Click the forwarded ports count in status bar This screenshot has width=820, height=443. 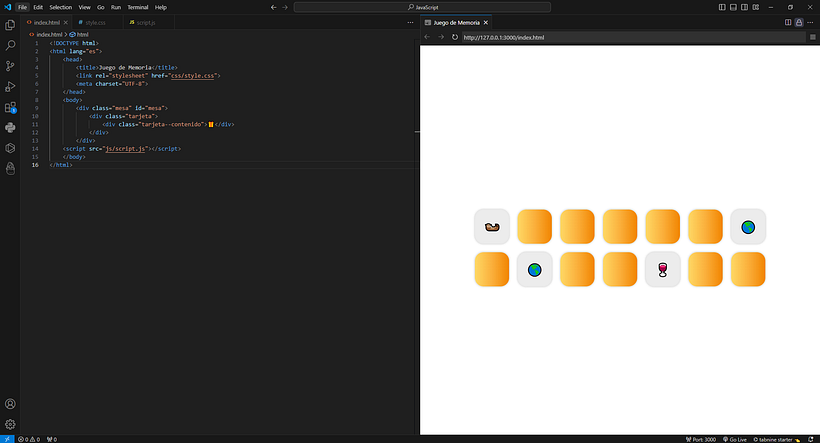tap(52, 439)
